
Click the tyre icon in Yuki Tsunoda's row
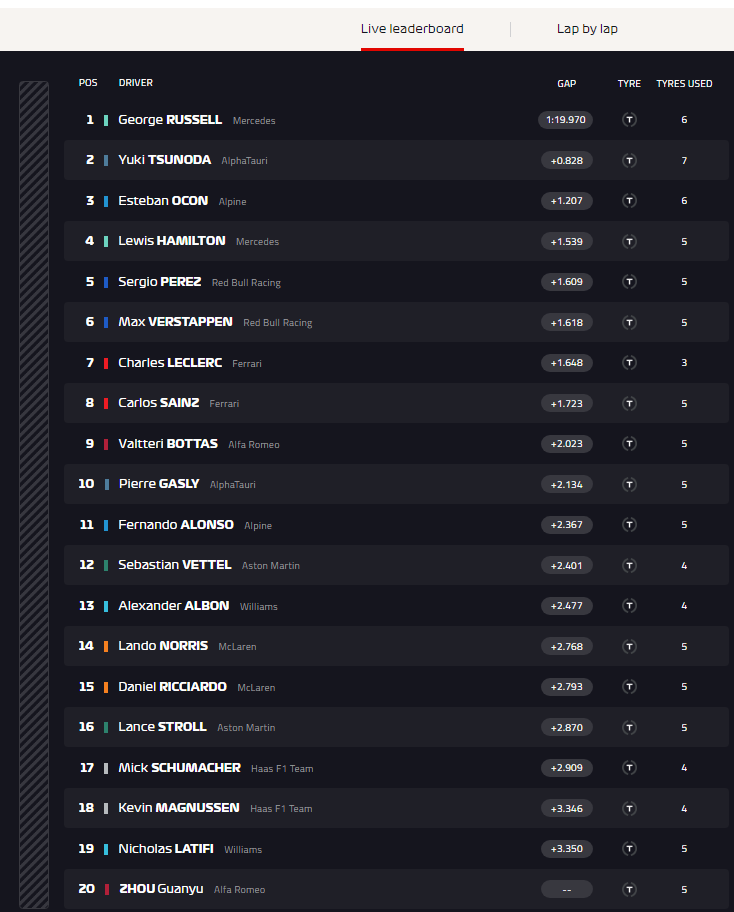pyautogui.click(x=629, y=161)
